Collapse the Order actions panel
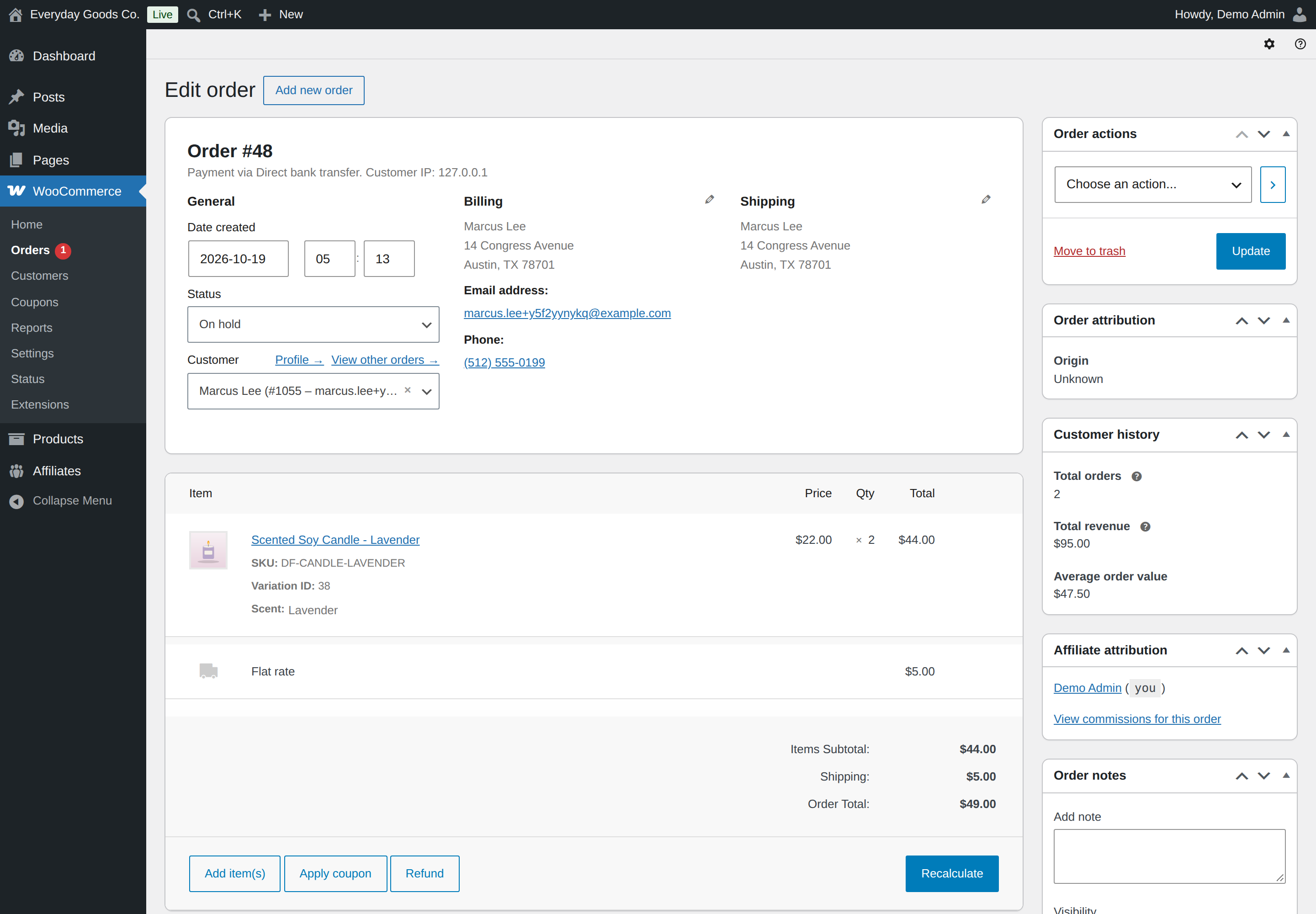This screenshot has width=1316, height=914. (1286, 134)
